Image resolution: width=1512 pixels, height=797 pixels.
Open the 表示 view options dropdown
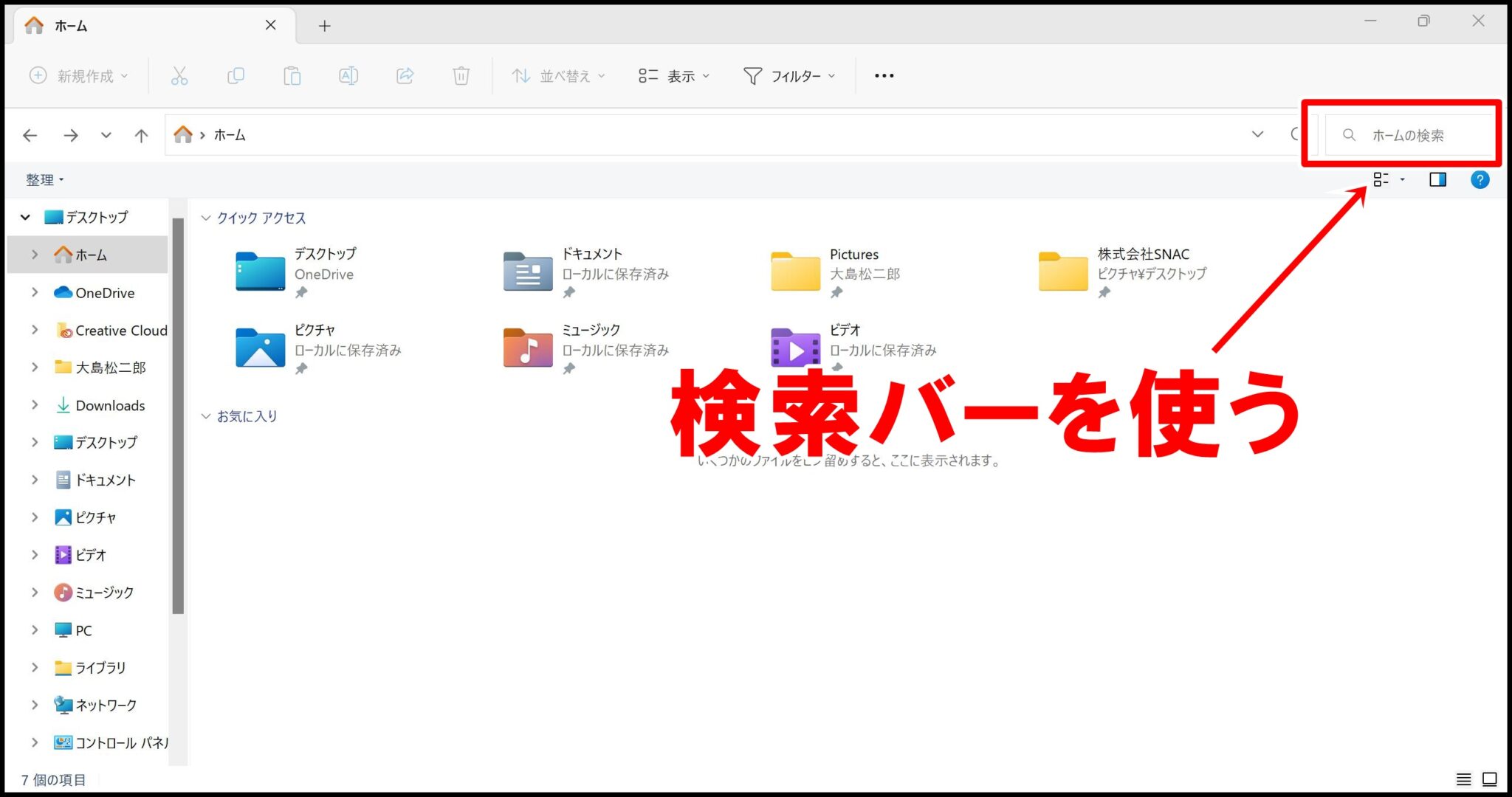(673, 75)
